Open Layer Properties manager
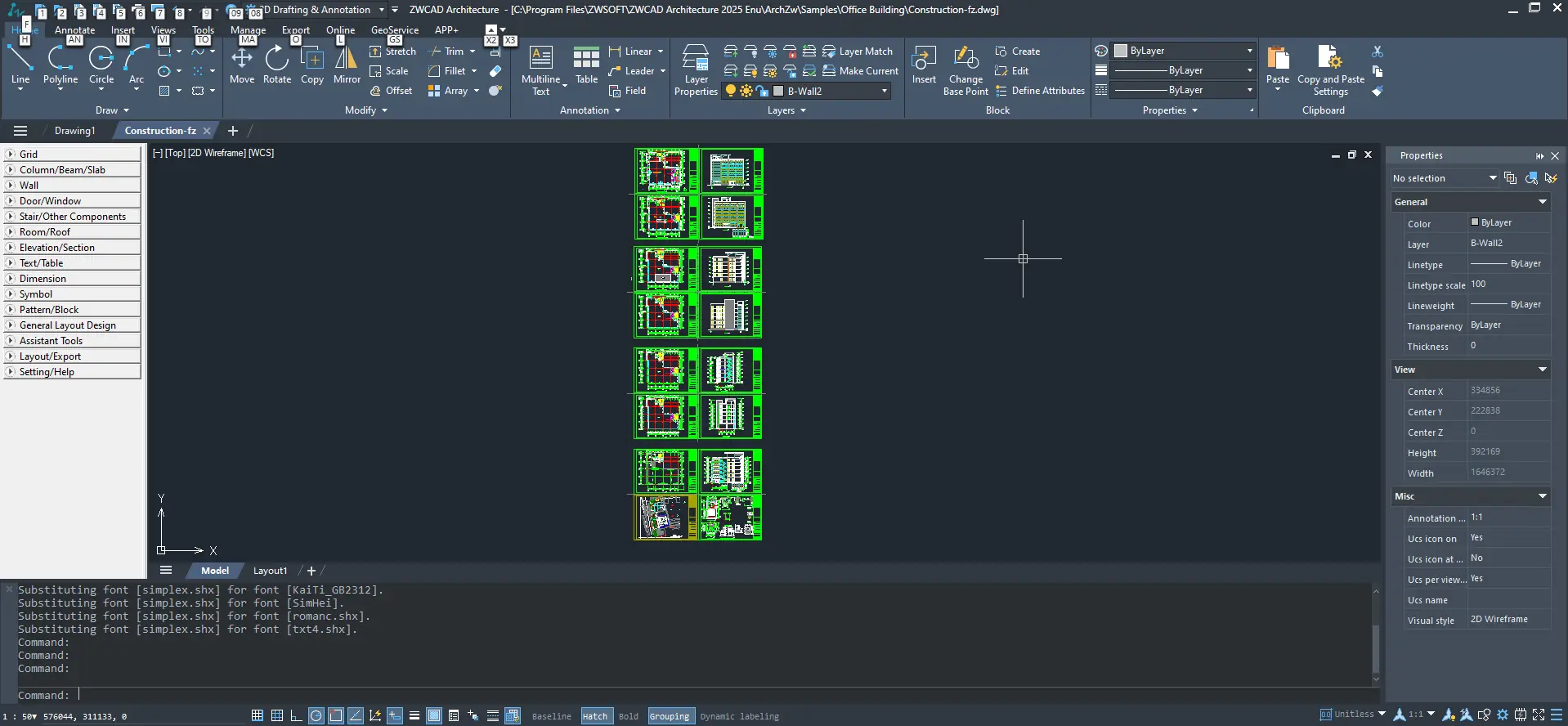The width and height of the screenshot is (1568, 726). coord(696,71)
